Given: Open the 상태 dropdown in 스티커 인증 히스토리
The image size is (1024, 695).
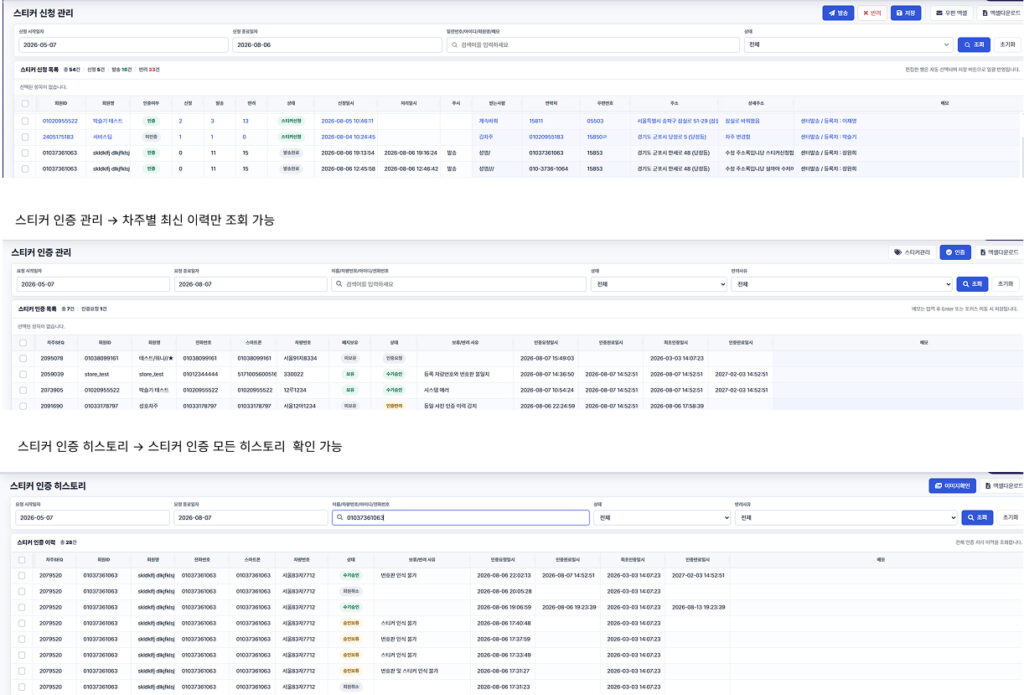Looking at the screenshot, I should coord(662,517).
